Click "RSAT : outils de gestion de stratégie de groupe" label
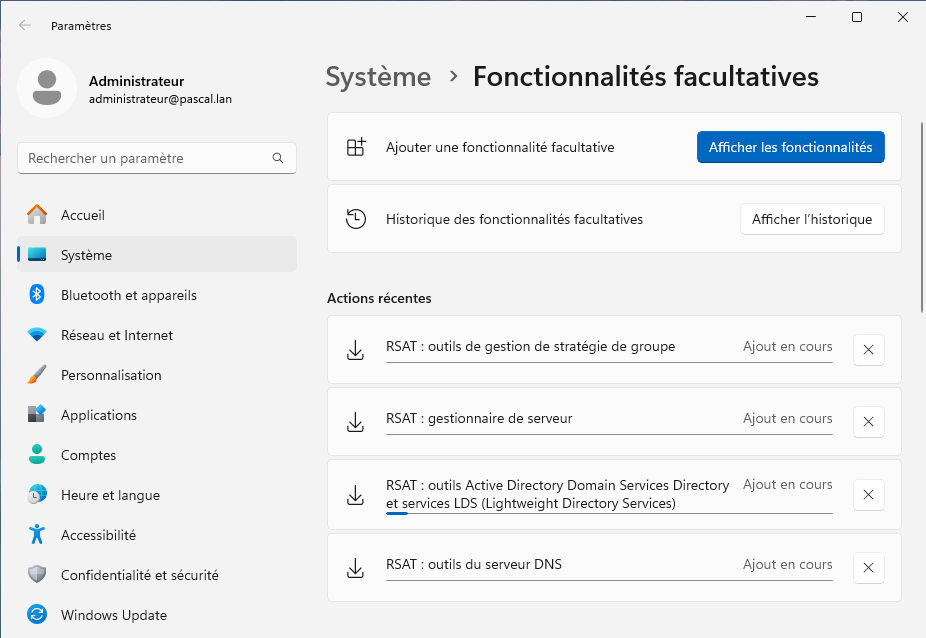Viewport: 926px width, 638px height. pos(530,346)
